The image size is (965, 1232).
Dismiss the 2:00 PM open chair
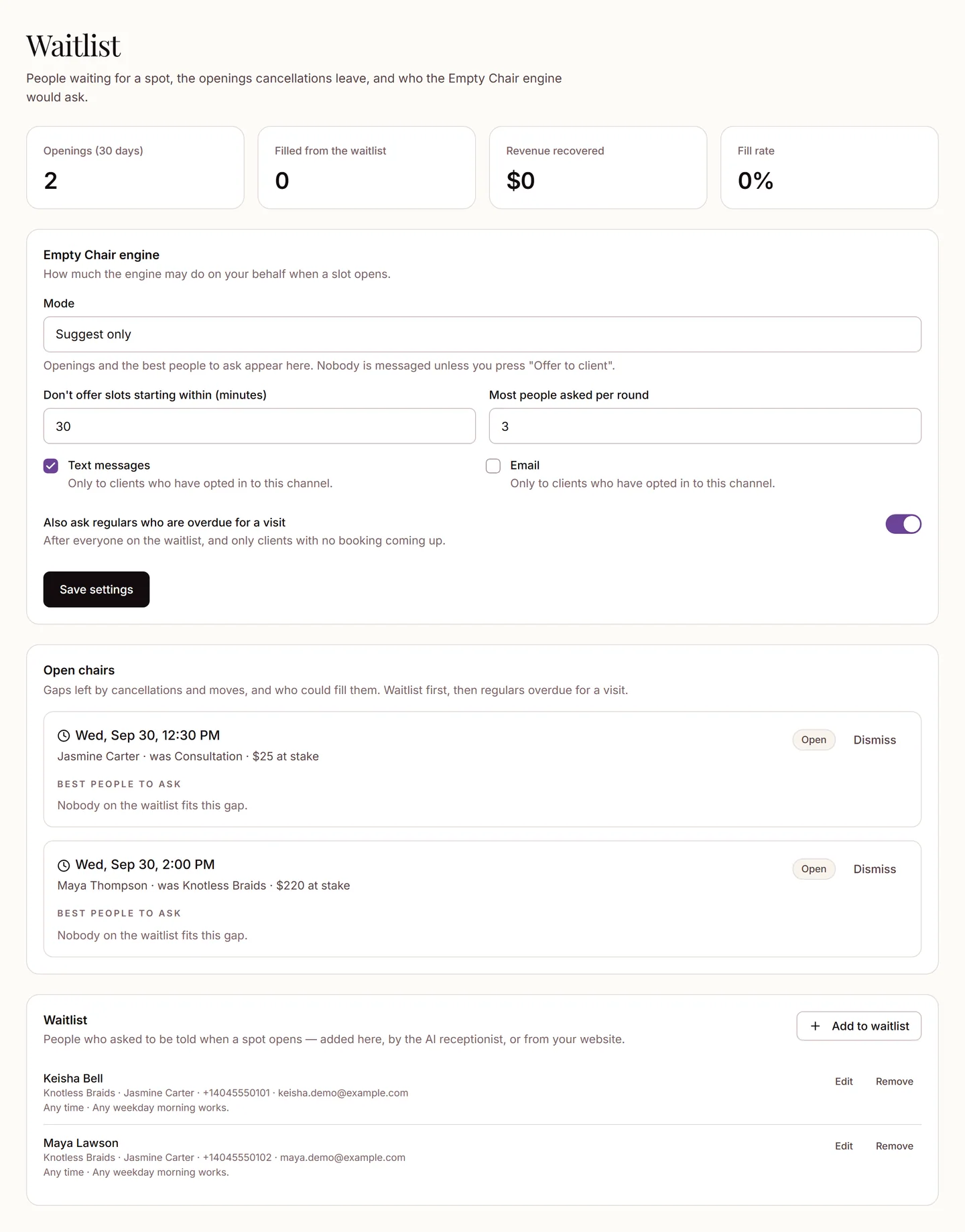pos(875,869)
